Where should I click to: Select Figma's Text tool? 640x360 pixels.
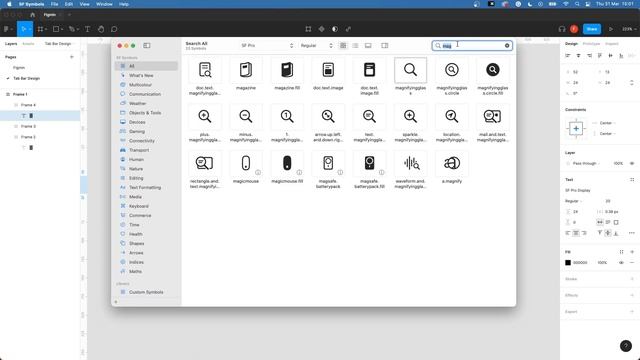click(87, 29)
